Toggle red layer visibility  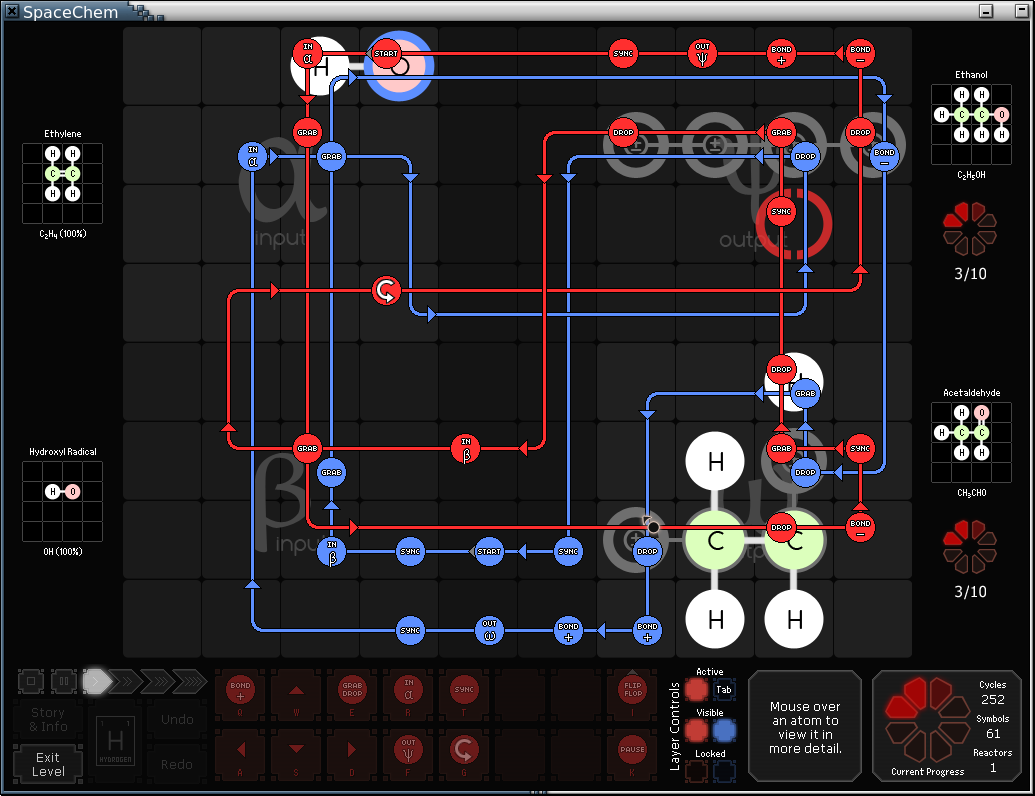[x=696, y=731]
